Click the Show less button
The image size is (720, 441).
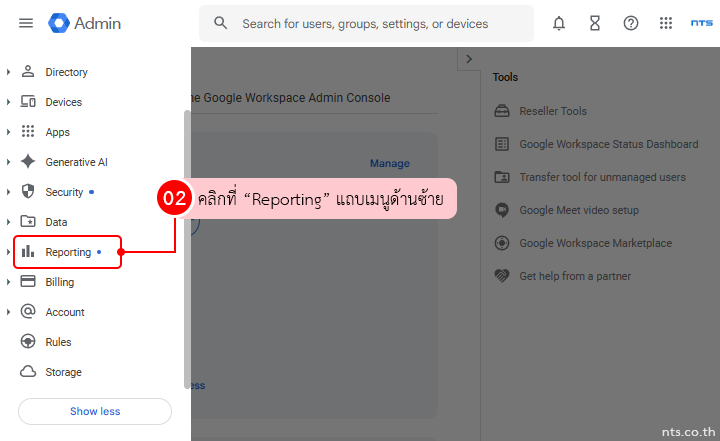(95, 411)
